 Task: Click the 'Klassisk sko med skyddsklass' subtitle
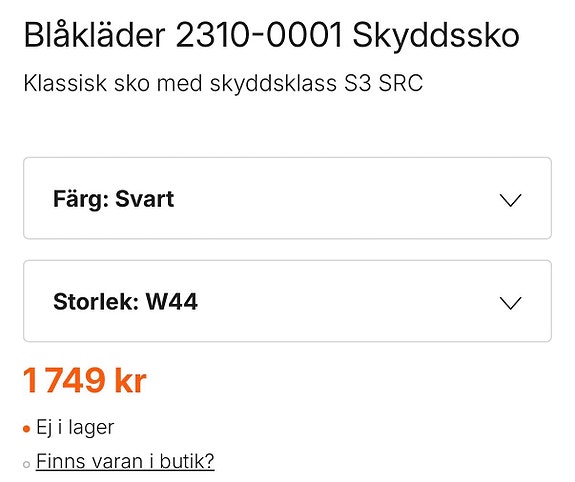(x=180, y=83)
